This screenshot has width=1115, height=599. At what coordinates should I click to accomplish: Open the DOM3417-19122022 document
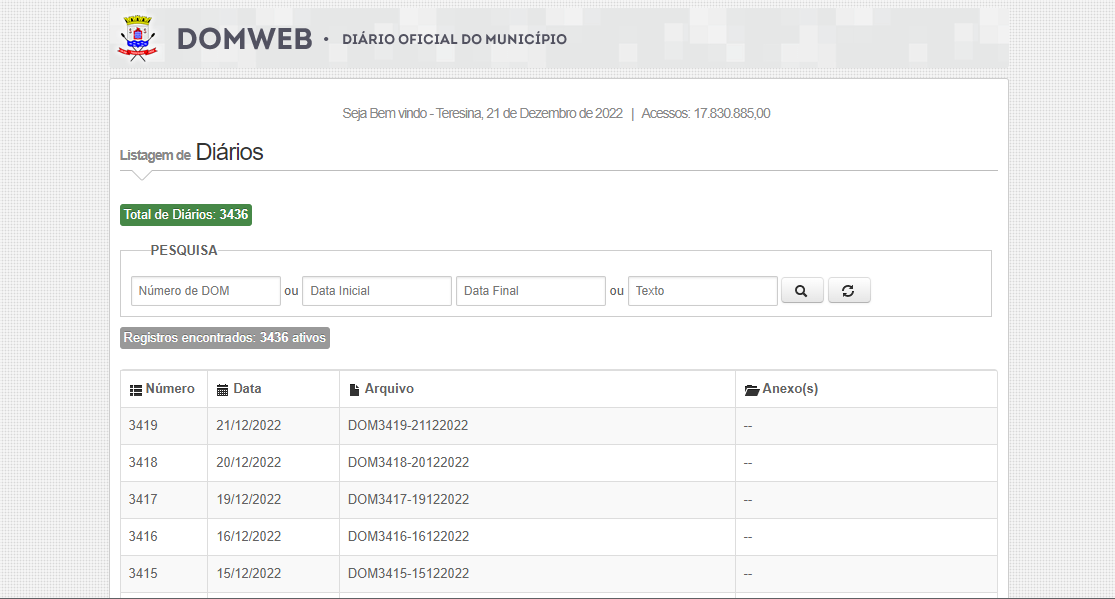click(408, 500)
